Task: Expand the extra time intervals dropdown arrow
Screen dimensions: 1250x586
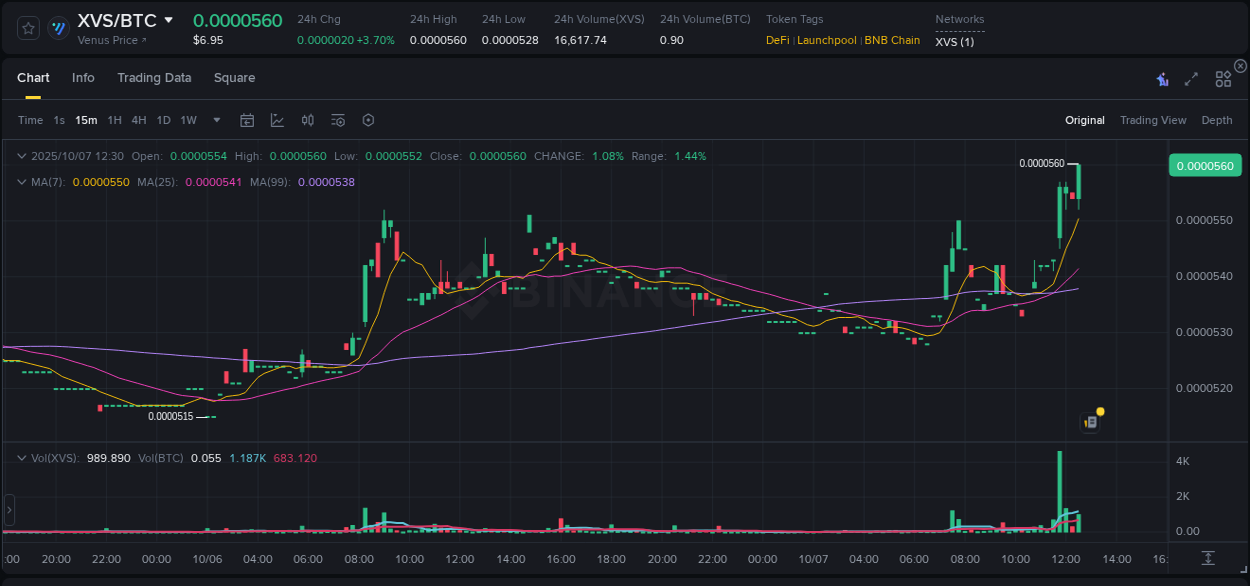Action: 215,120
